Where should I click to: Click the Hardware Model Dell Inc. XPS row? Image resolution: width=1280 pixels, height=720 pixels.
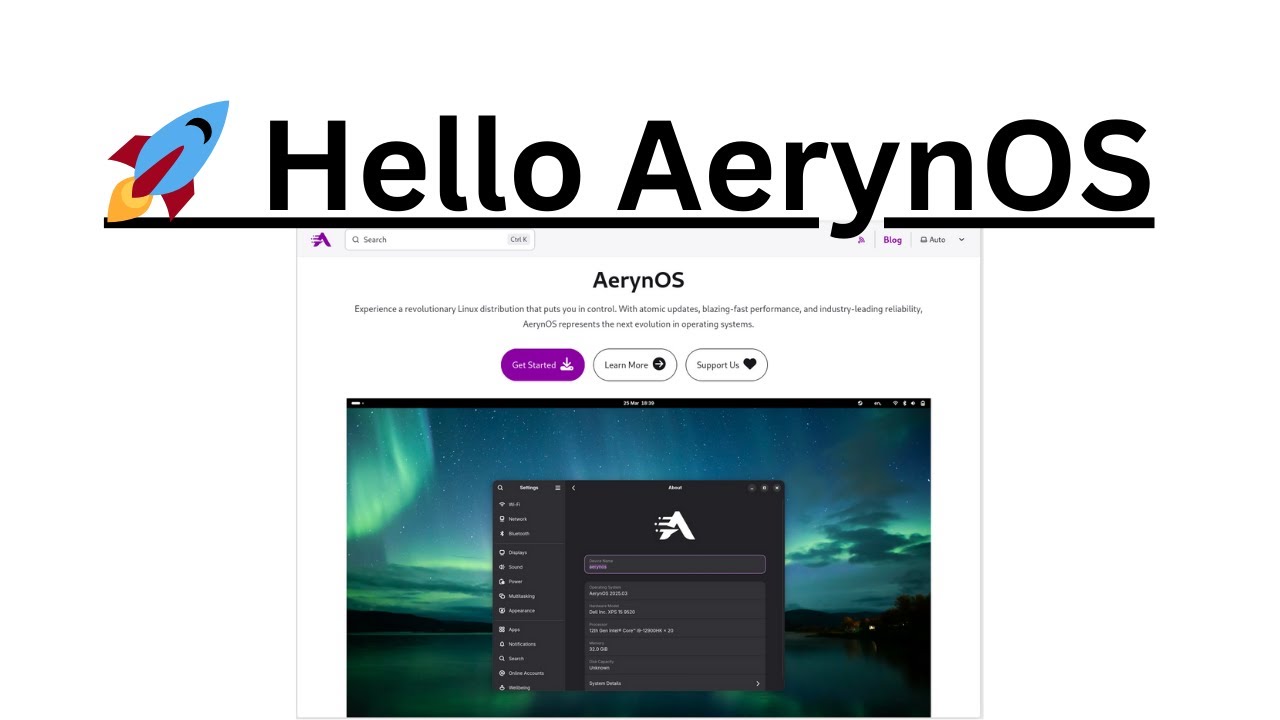[675, 609]
